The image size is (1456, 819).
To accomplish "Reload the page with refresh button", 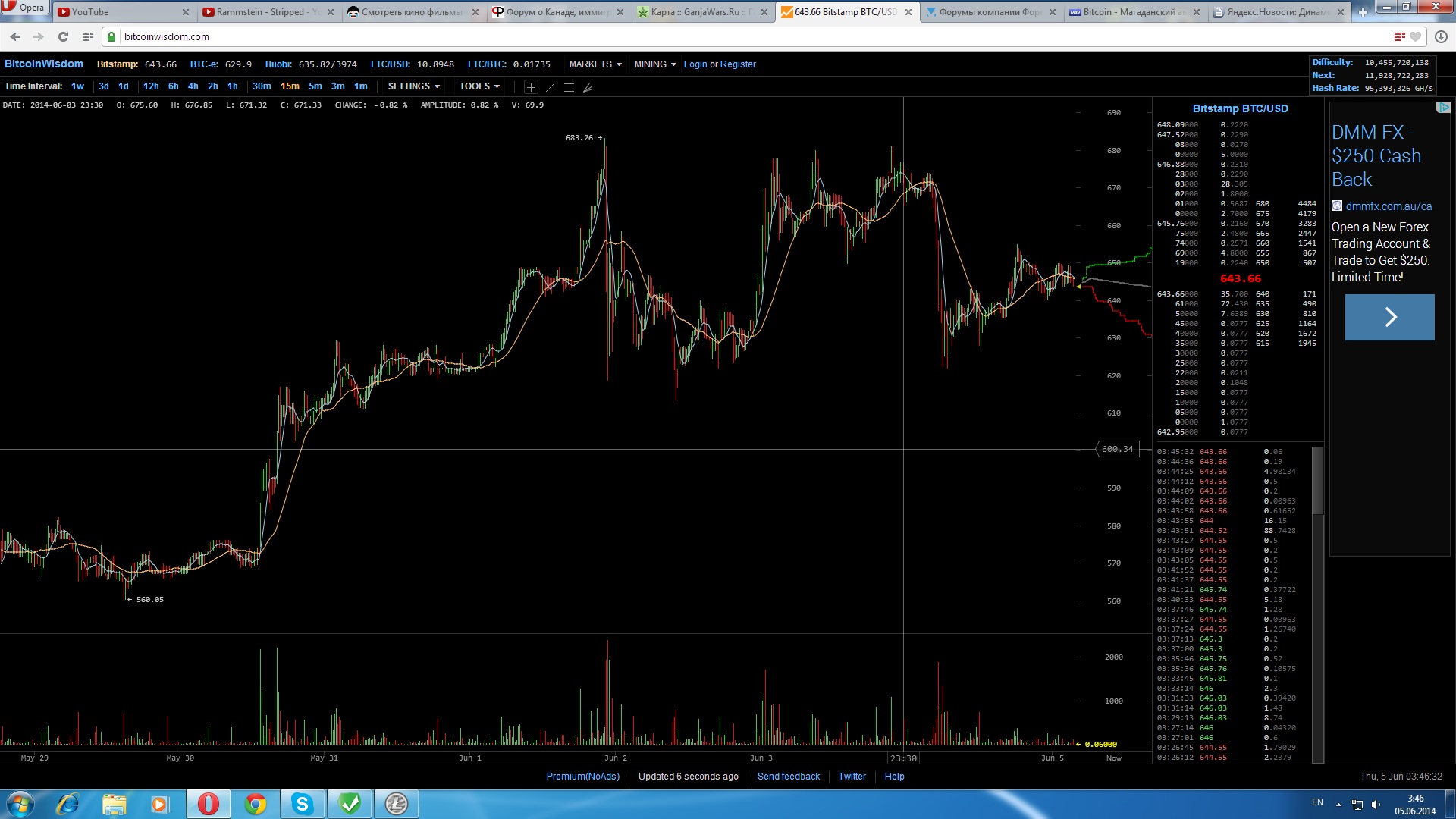I will click(63, 36).
